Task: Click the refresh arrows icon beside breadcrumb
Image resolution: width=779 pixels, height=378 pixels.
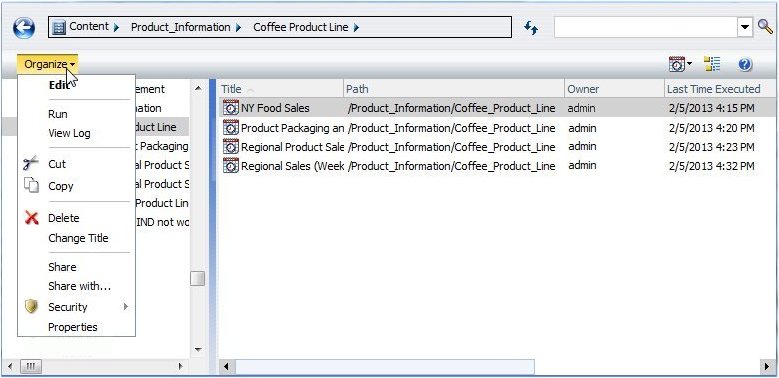Action: point(531,28)
